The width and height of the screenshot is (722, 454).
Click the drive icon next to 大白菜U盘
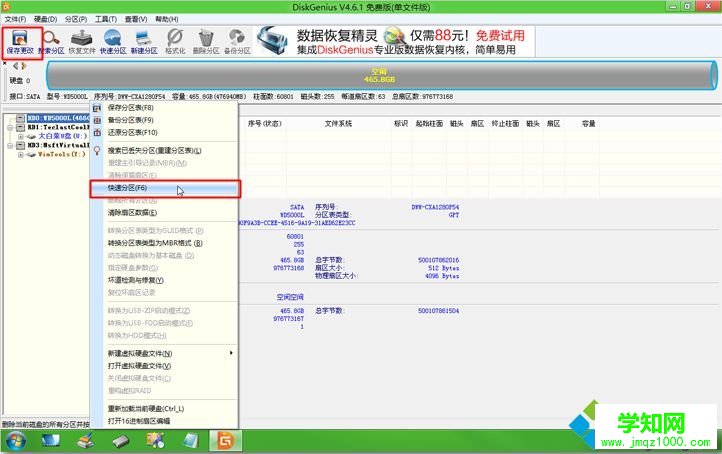[x=31, y=136]
